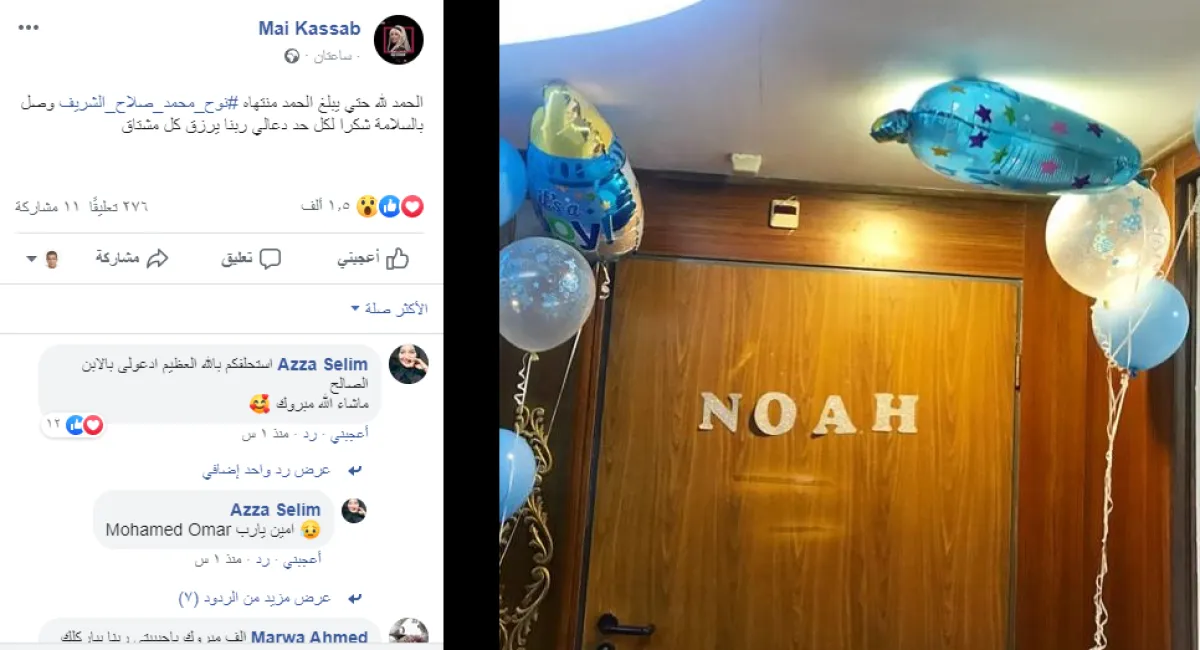This screenshot has width=1200, height=650.
Task: Click the thumbs-up Like icon under post
Action: 397,259
